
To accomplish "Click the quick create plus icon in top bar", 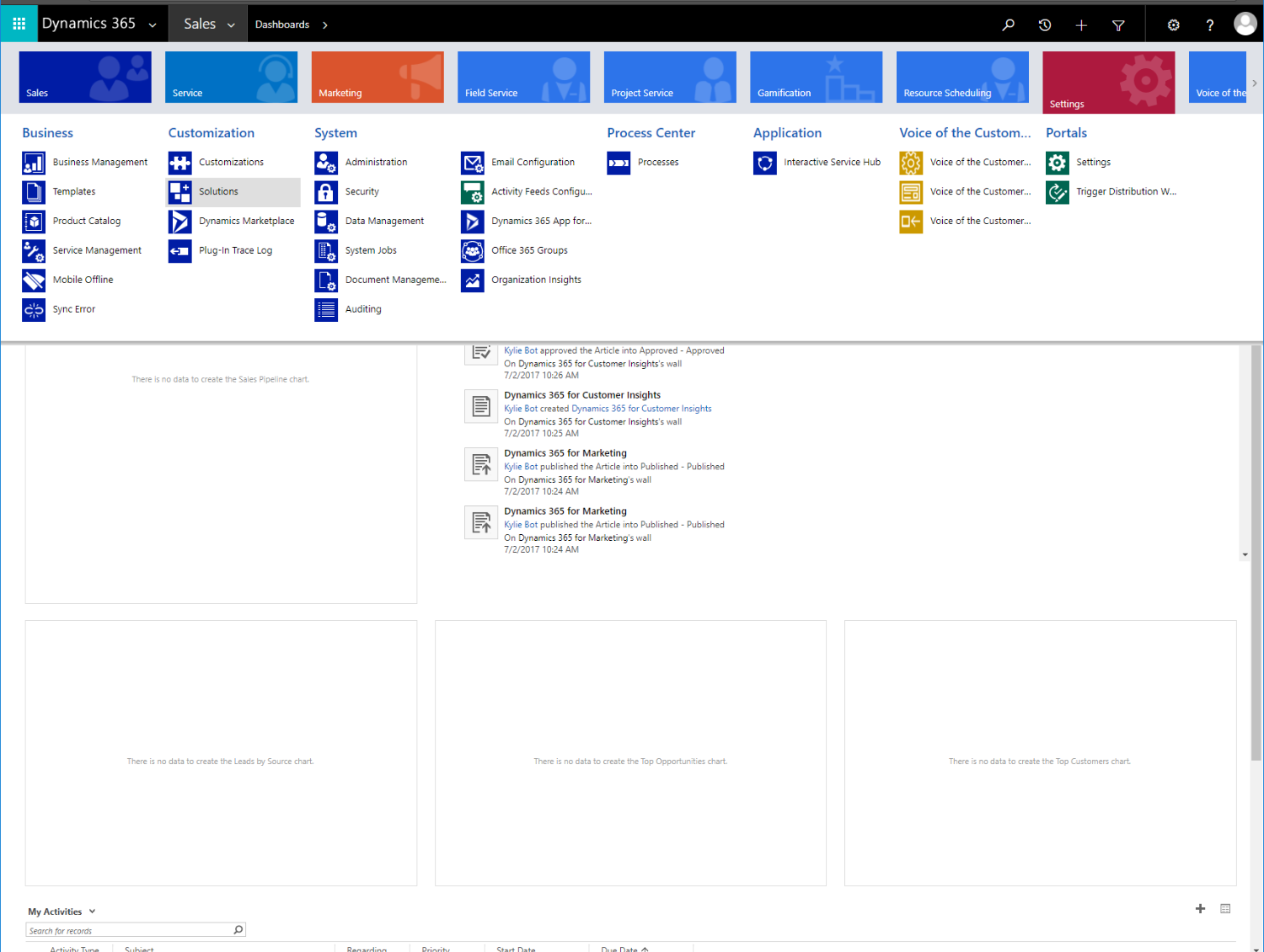I will pyautogui.click(x=1081, y=24).
